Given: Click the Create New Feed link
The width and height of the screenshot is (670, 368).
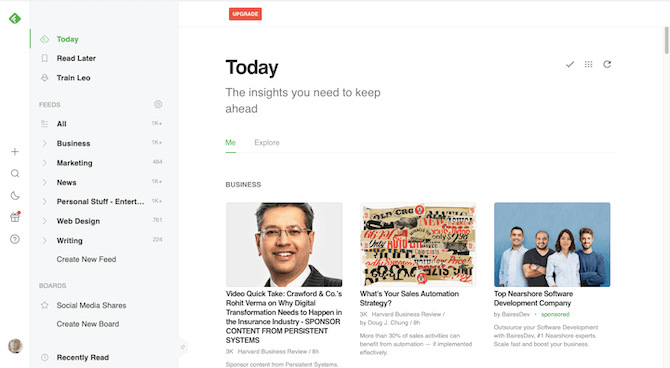Looking at the screenshot, I should tap(86, 259).
